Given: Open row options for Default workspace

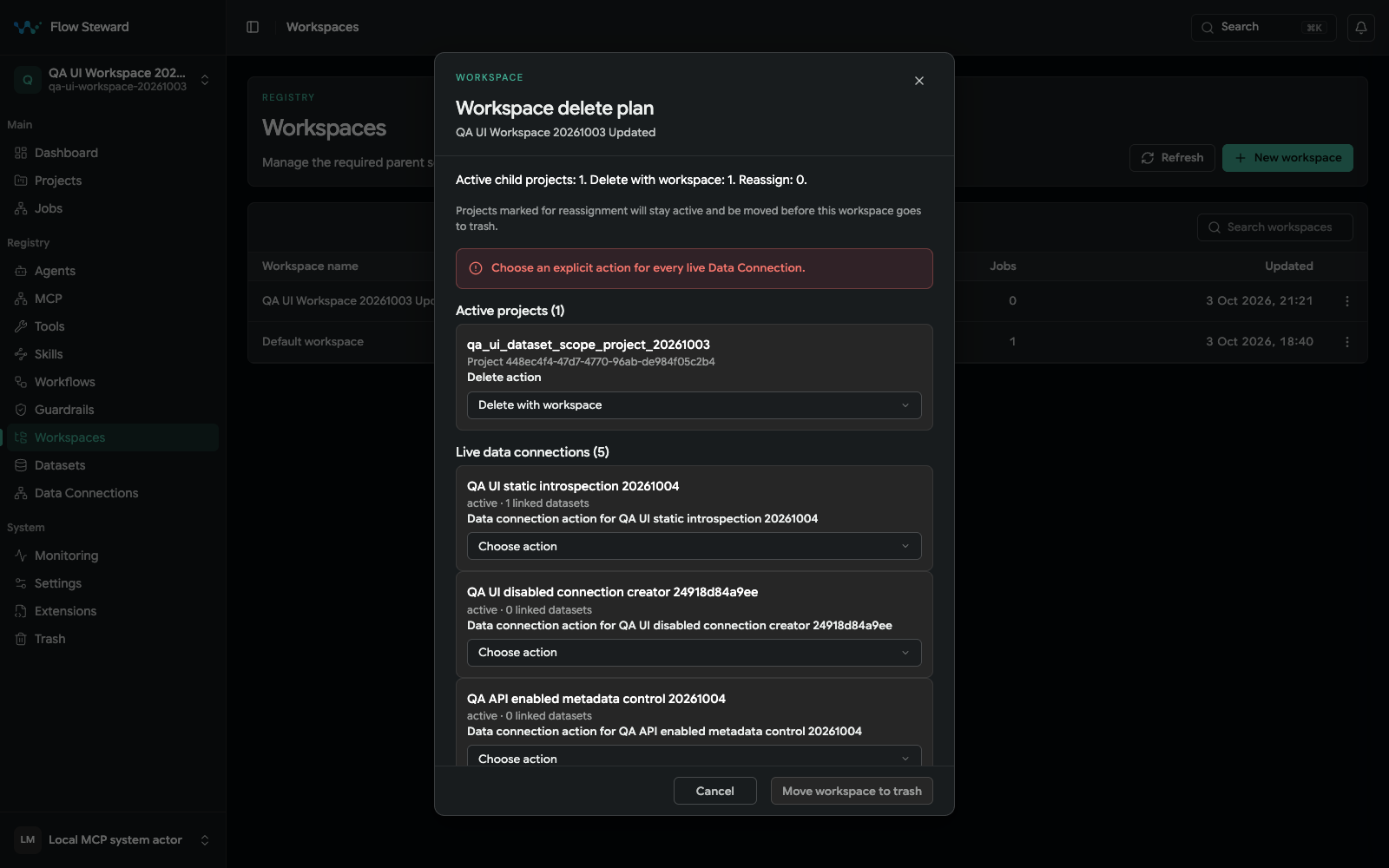Looking at the screenshot, I should [x=1347, y=342].
